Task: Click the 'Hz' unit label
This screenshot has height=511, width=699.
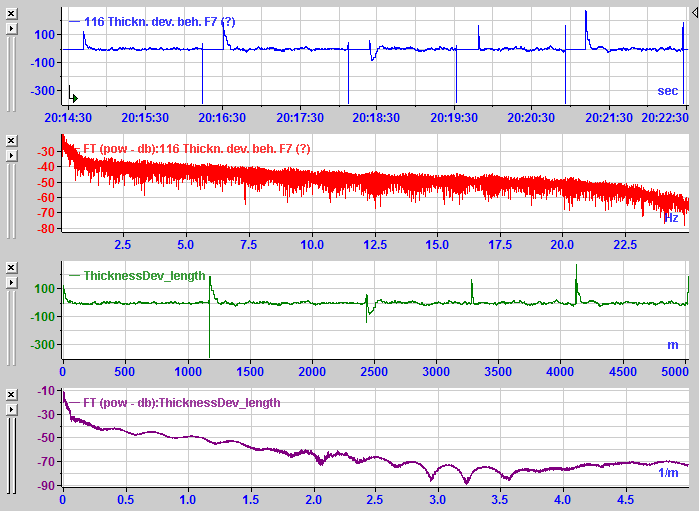Action: click(671, 218)
